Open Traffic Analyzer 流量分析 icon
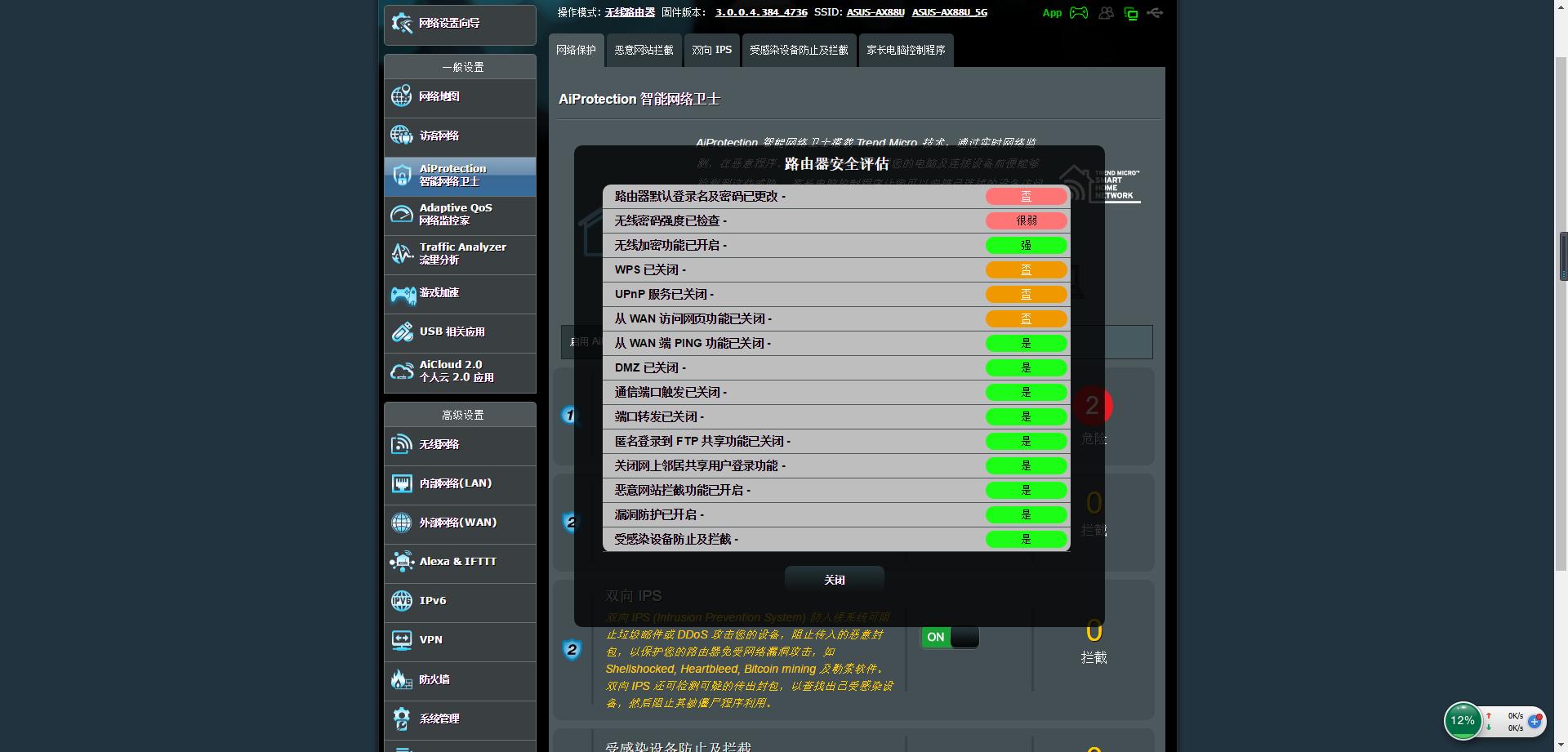The height and width of the screenshot is (752, 1568). tap(402, 253)
